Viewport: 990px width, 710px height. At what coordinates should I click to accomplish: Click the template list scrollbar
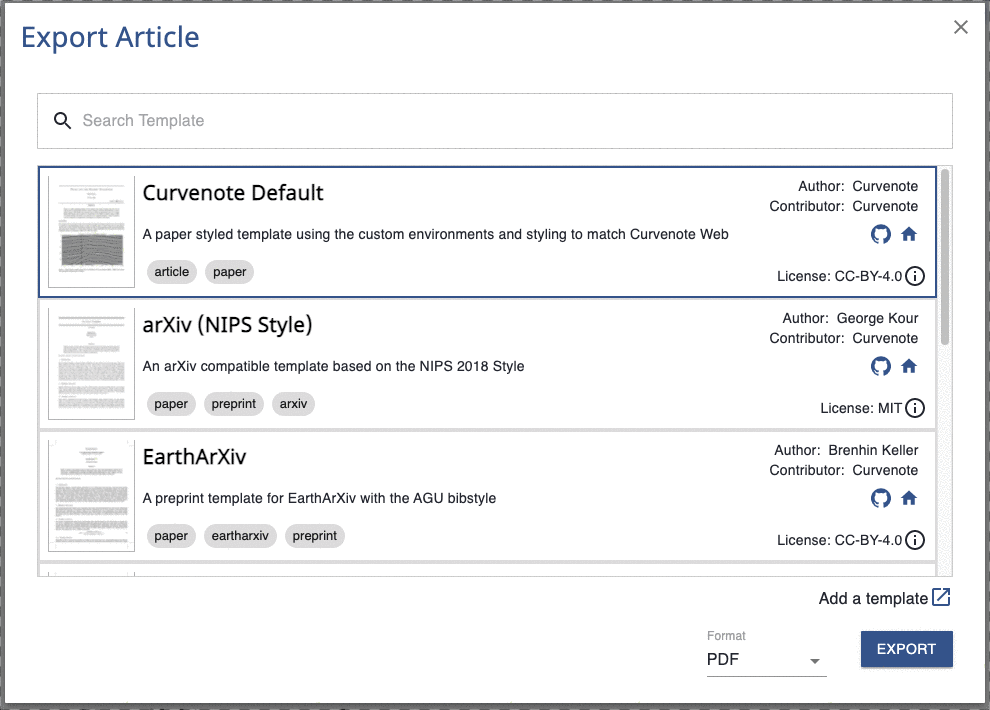point(945,257)
